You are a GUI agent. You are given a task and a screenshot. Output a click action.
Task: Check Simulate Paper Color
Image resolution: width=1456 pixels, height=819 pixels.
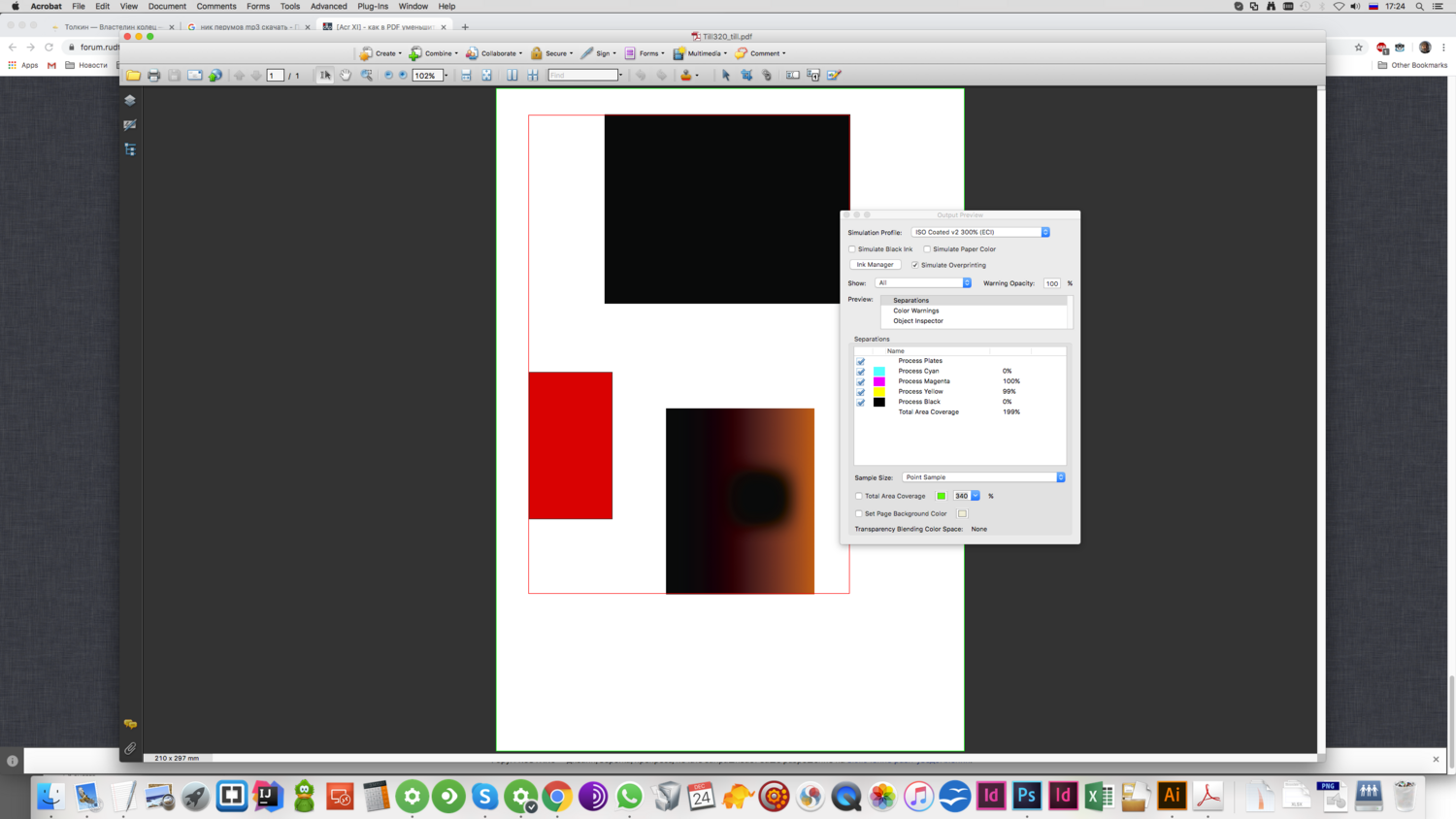pyautogui.click(x=926, y=248)
